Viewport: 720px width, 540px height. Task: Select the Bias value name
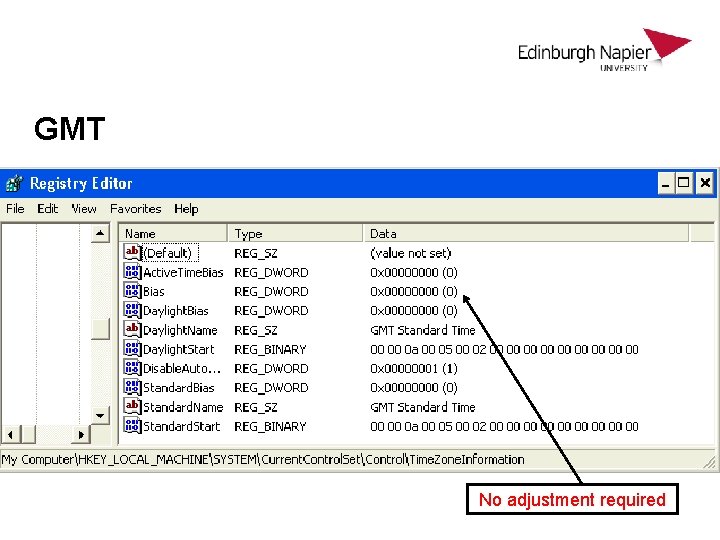(x=154, y=292)
